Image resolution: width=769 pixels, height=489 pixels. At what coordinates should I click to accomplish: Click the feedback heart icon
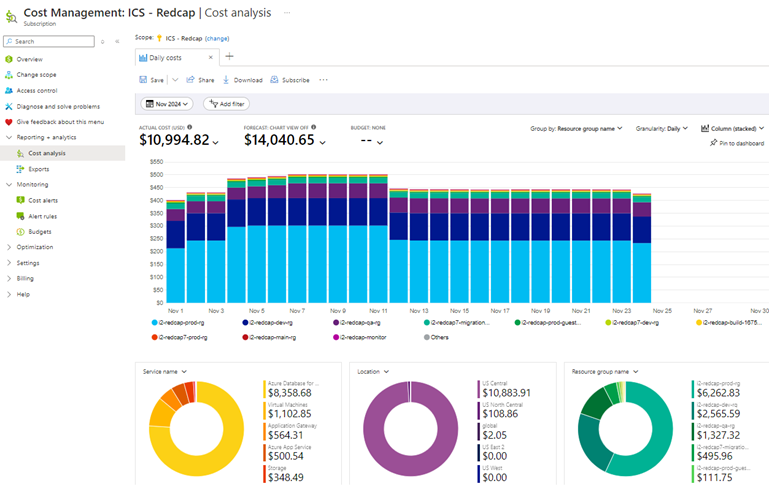pyautogui.click(x=9, y=122)
